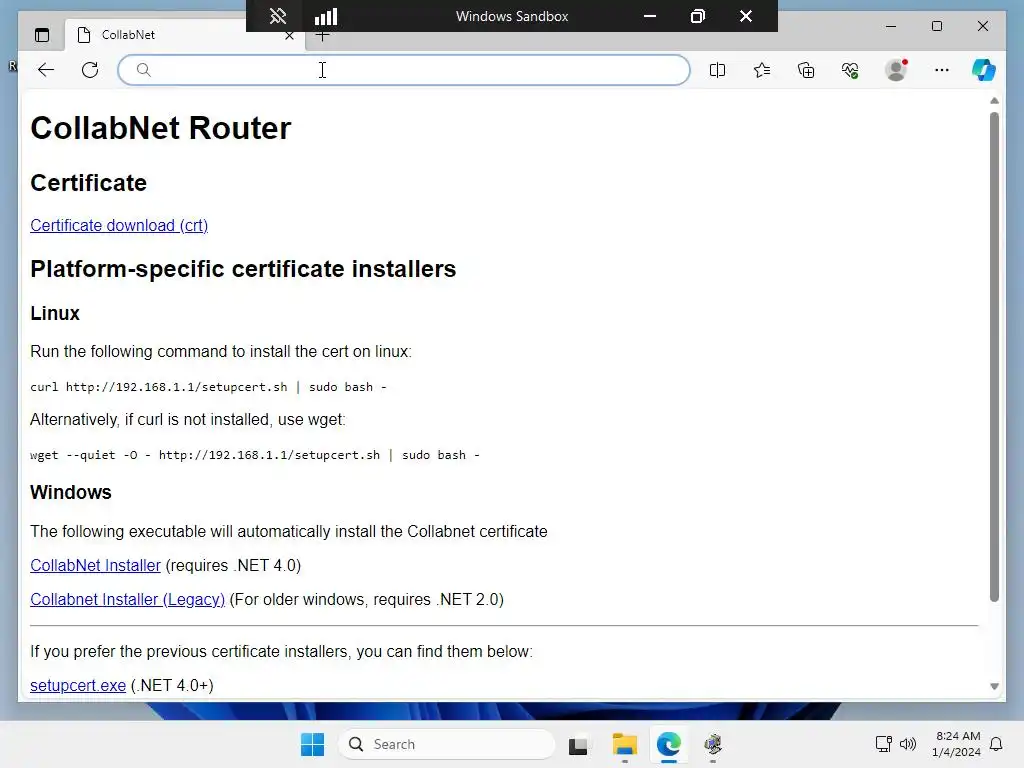
Task: Open the clock showing 8:24 AM
Action: click(957, 744)
